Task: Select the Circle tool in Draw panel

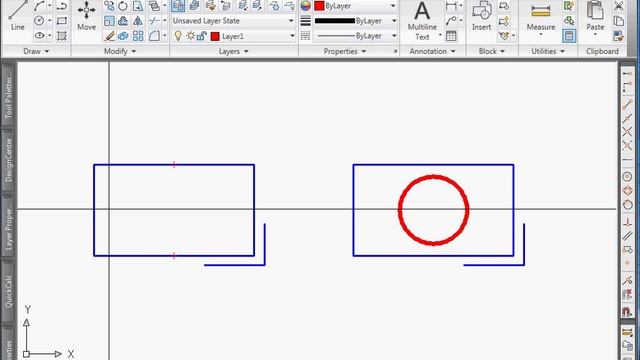Action: tap(39, 20)
